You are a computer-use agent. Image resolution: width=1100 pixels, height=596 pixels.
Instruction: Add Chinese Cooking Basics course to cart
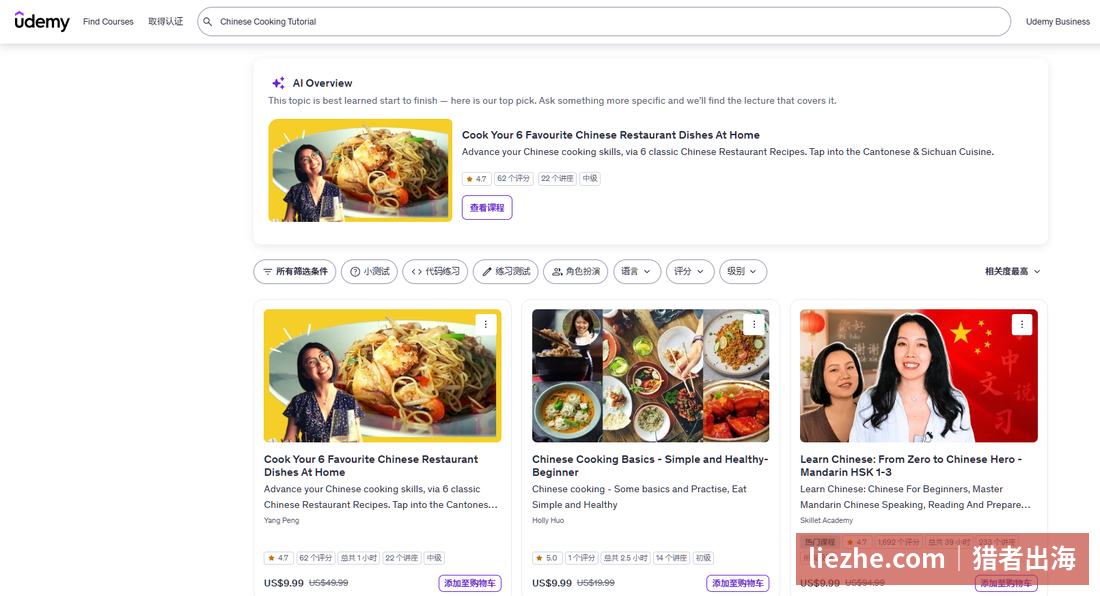pos(738,583)
